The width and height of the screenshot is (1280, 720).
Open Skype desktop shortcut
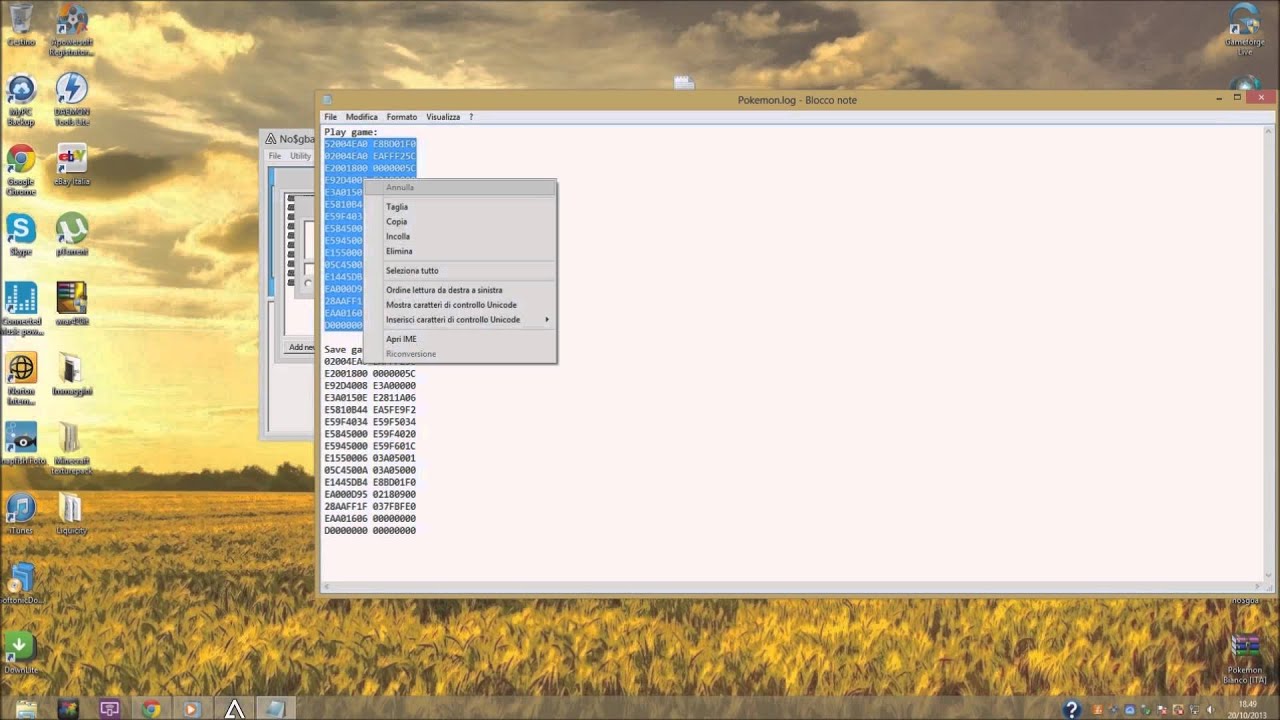click(21, 235)
